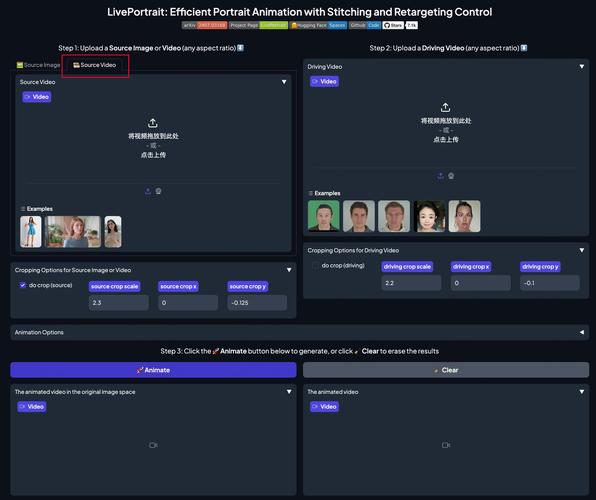Select driving example of woman with dark background
This screenshot has height=500, width=596.
tap(430, 216)
